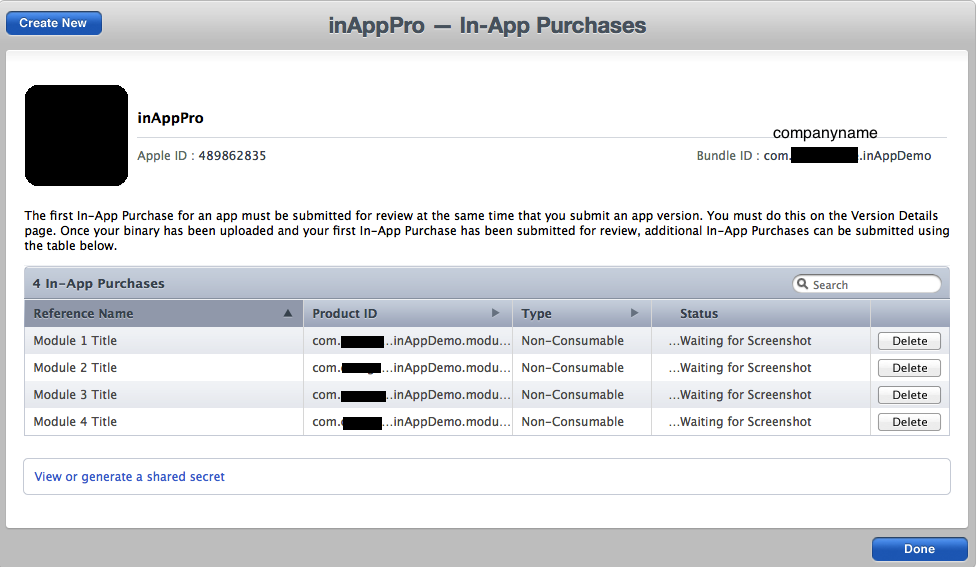Click Waiting for Screenshot status, Module 4 row
Viewport: 978px width, 567px height.
(740, 422)
